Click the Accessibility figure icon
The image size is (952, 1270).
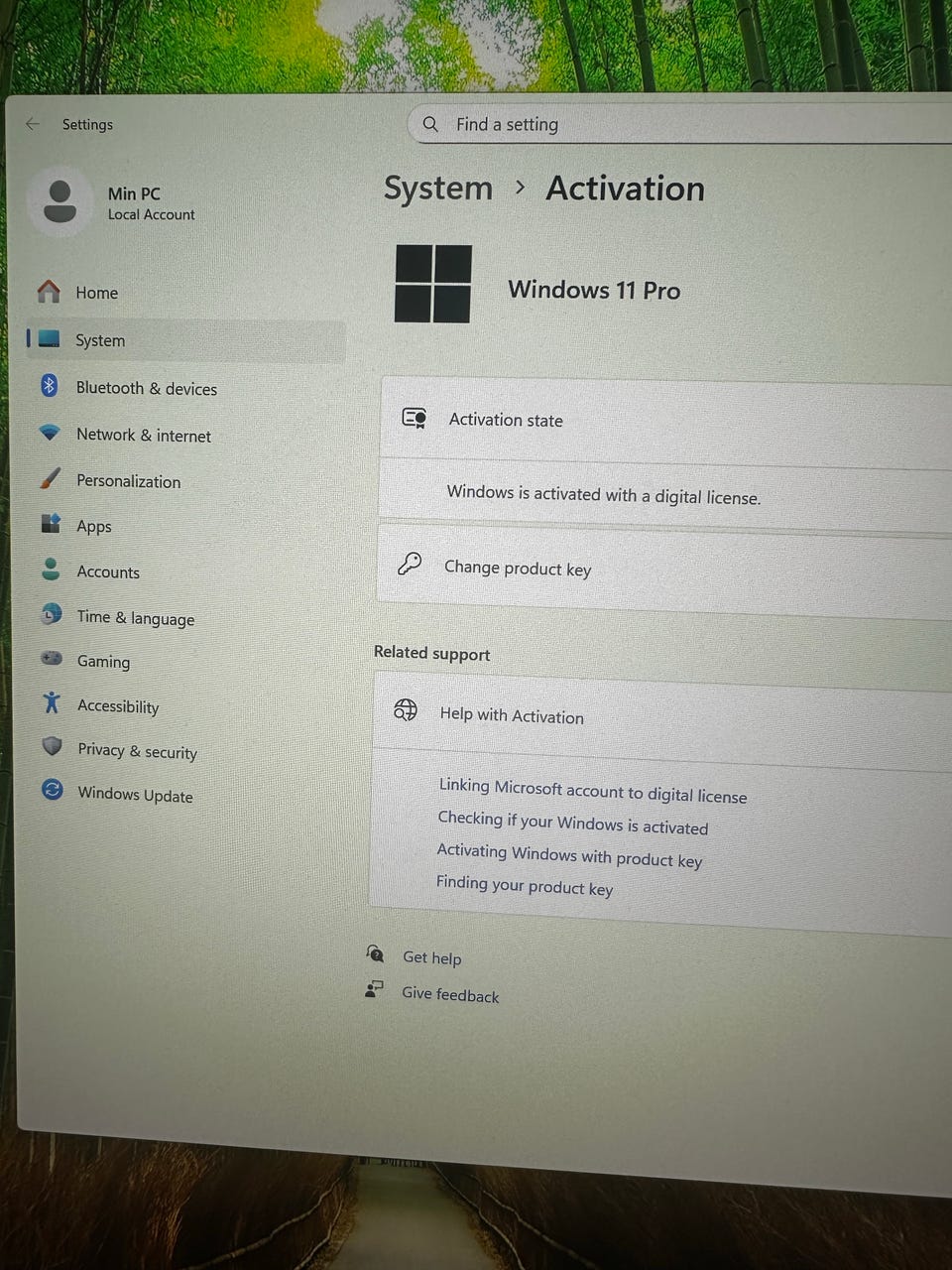(x=52, y=702)
